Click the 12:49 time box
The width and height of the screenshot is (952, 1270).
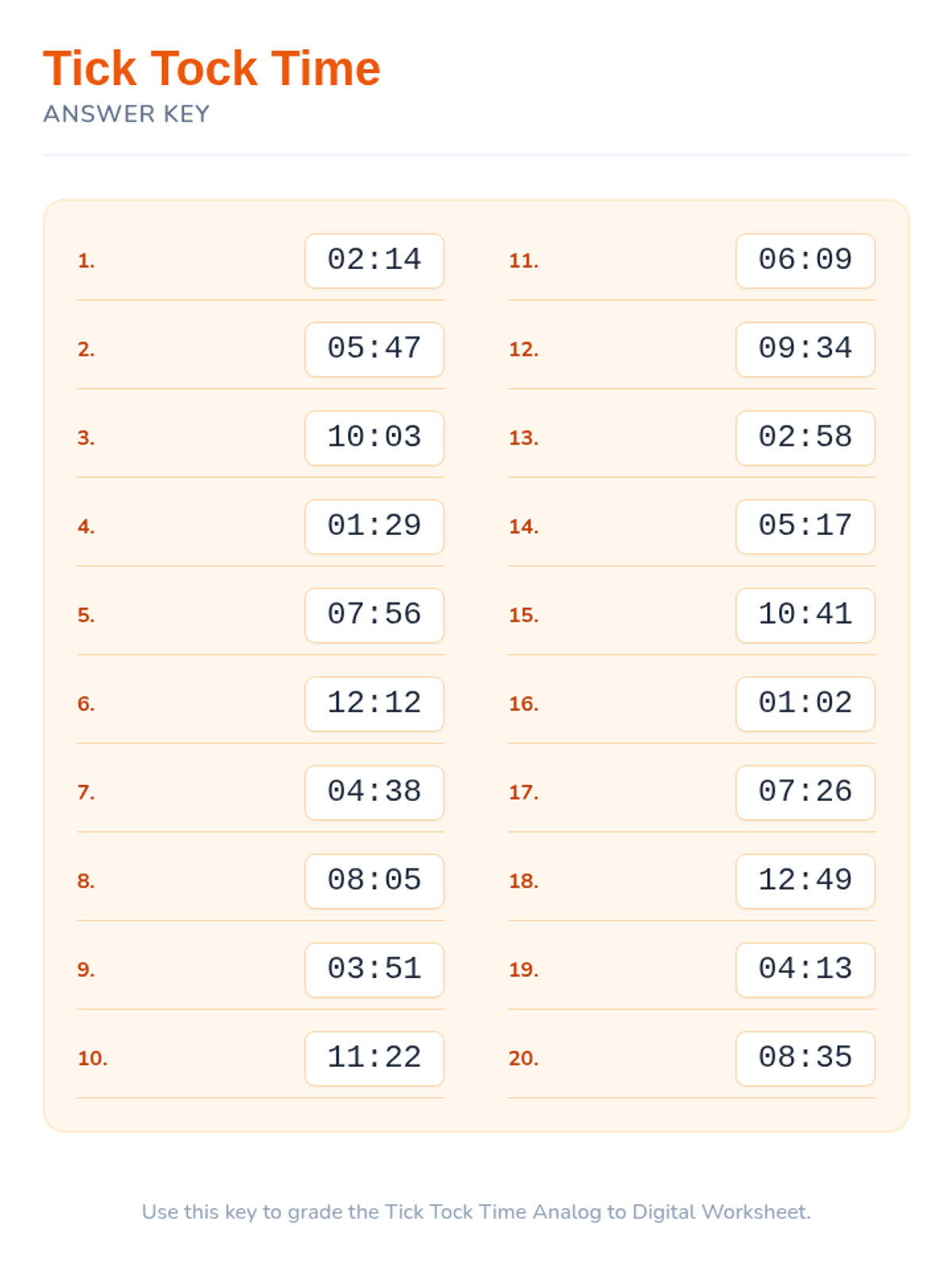click(x=805, y=881)
